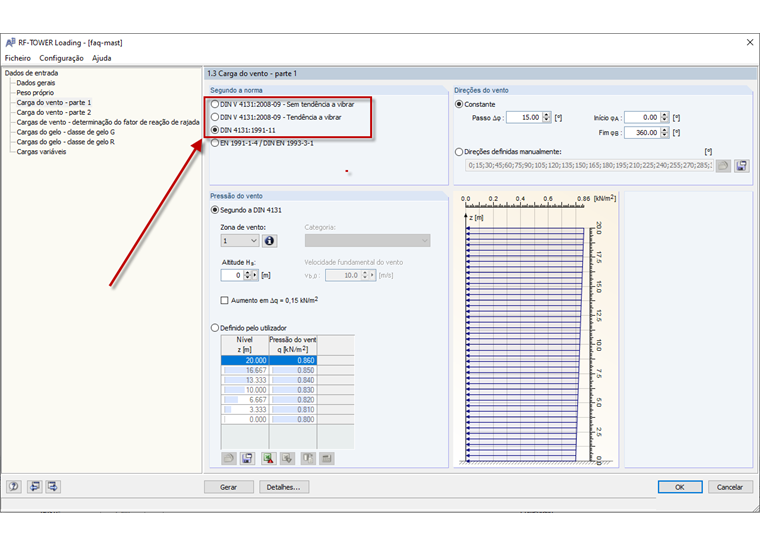Open Carga do vento - parte 2 tree item

pyautogui.click(x=54, y=112)
